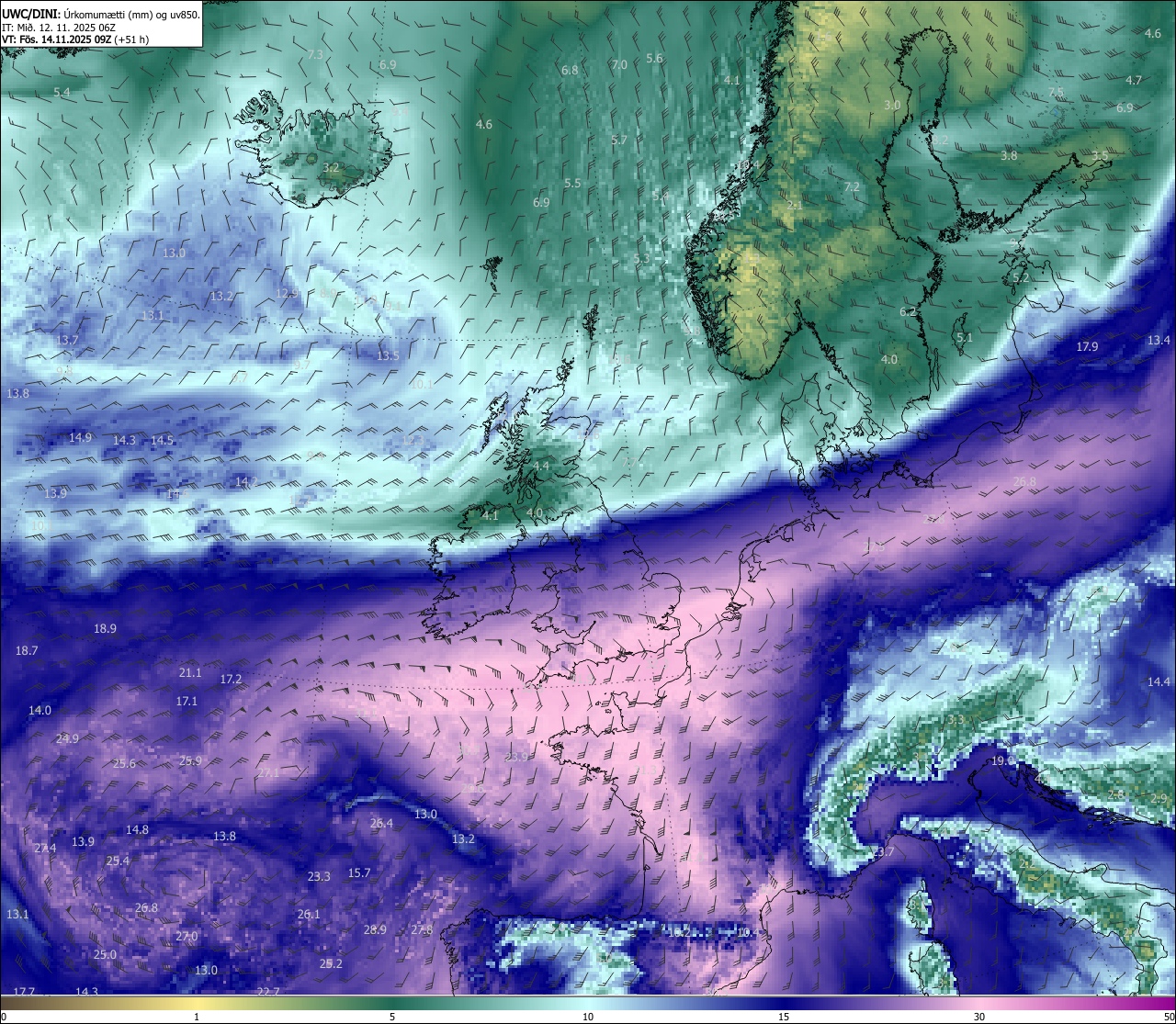
Task: Click the 6.8 value on the map
Action: point(570,71)
